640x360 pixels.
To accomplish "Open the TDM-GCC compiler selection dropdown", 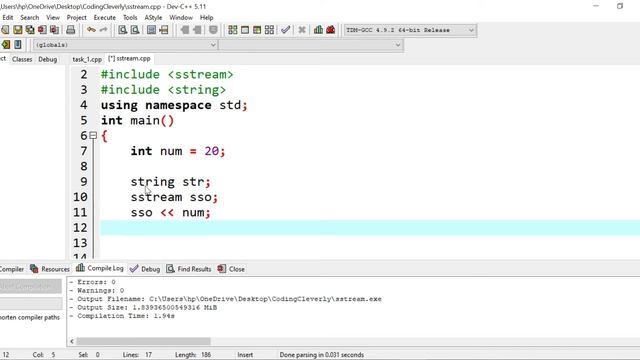I will coord(410,30).
